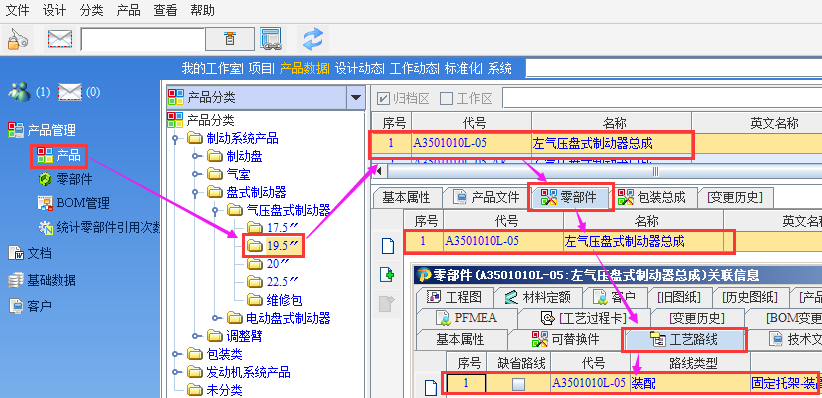Click the window search toolbar icon
Screen dimensions: 822x398
tap(271, 39)
